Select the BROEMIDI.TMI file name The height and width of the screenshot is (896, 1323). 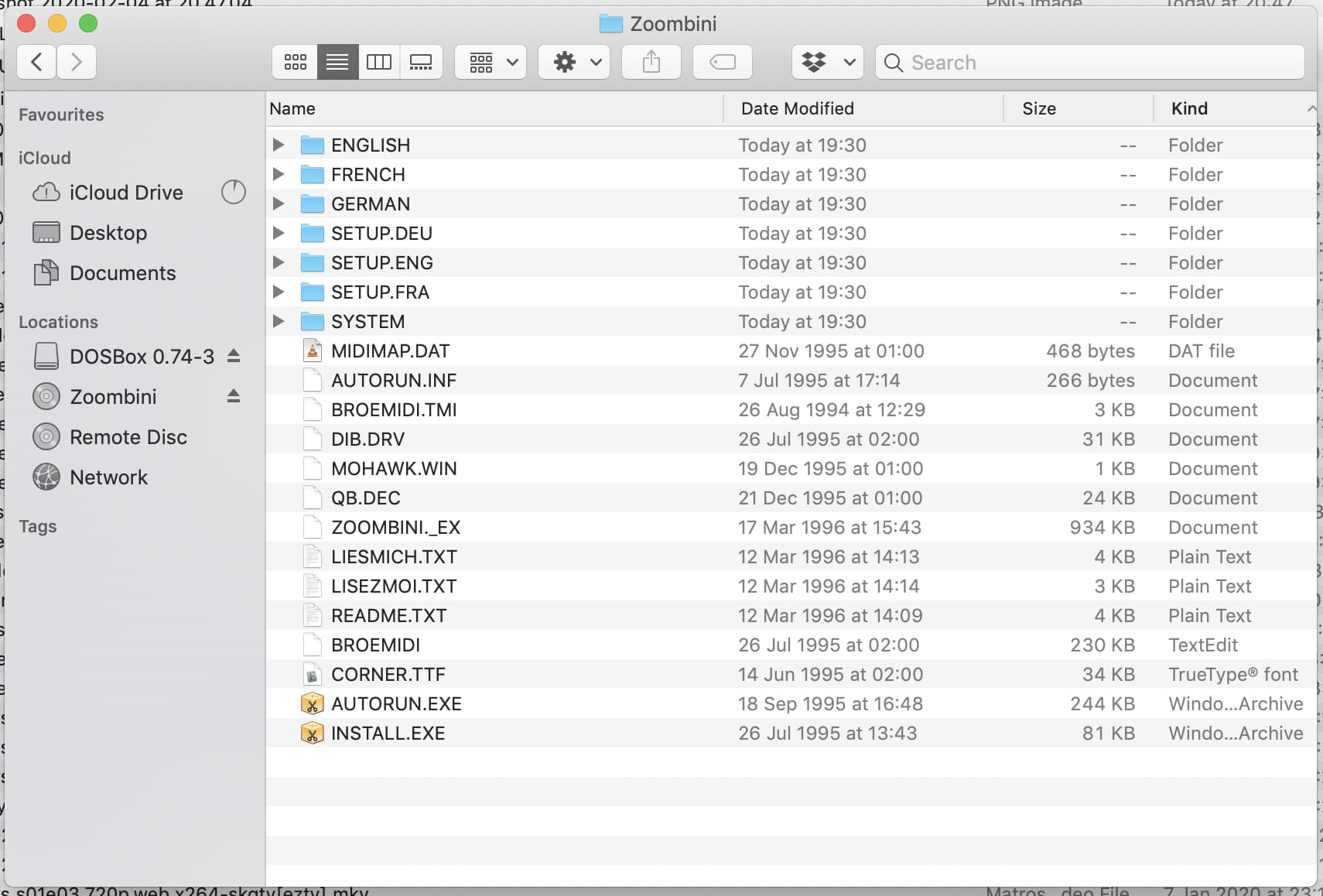coord(394,409)
